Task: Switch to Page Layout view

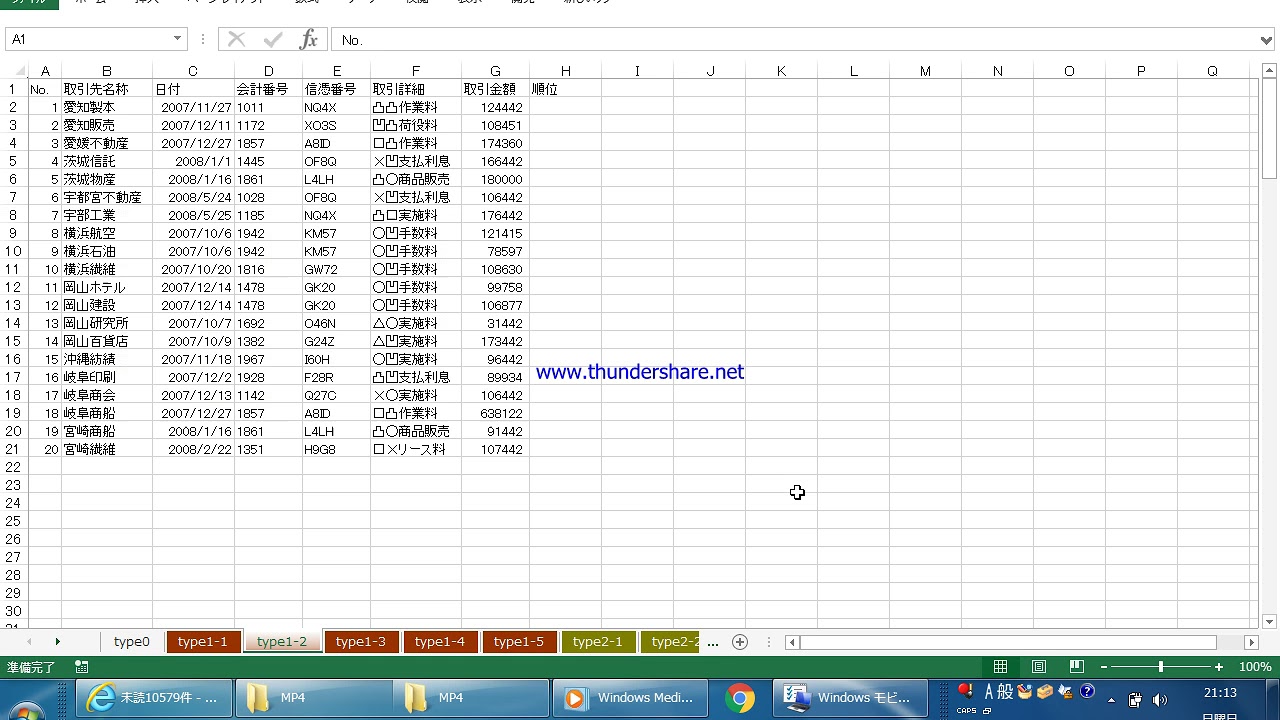Action: coord(1039,667)
